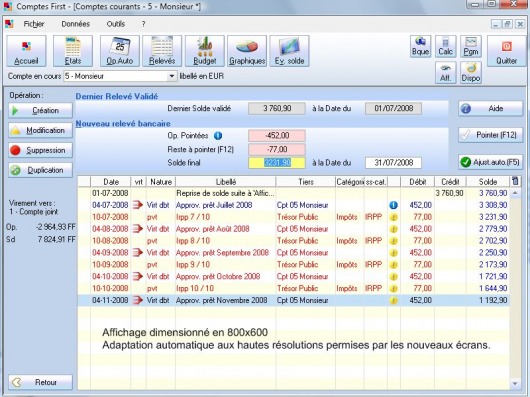The image size is (530, 397).
Task: Click yellow marker on Irpp 7 / 10 row
Action: 393,217
